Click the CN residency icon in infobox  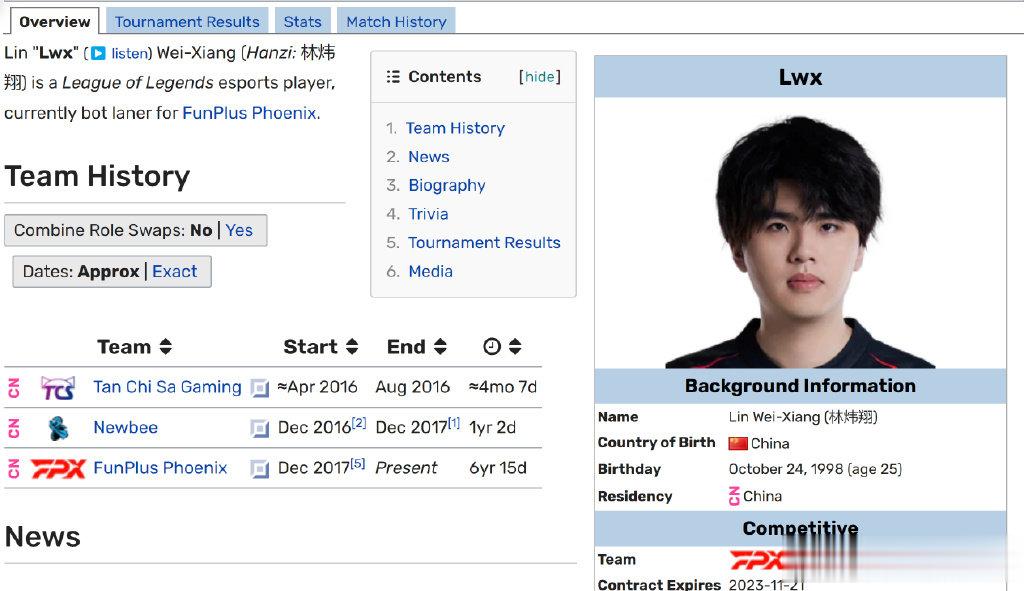pyautogui.click(x=734, y=496)
